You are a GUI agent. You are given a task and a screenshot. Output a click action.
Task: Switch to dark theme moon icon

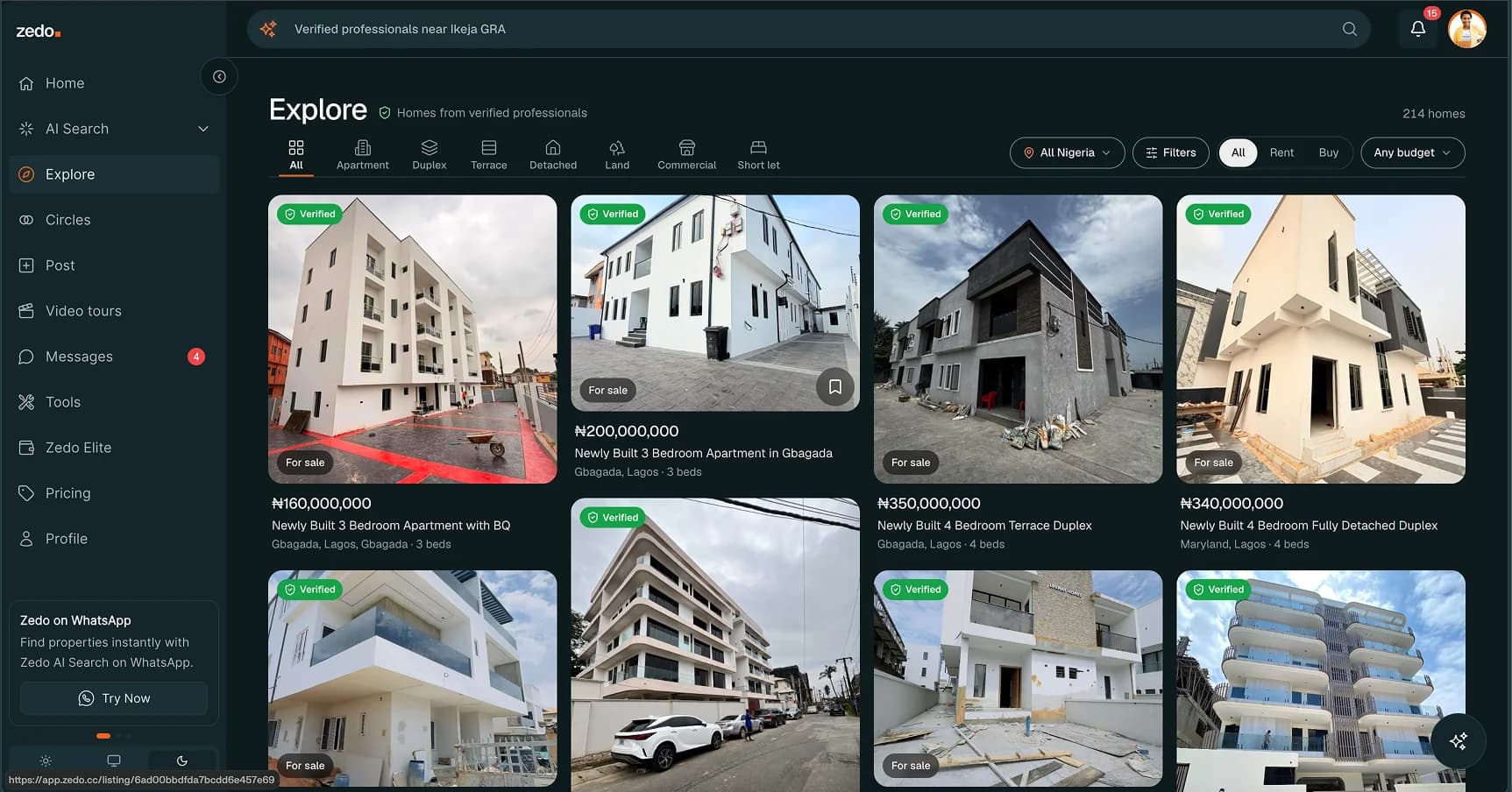182,760
